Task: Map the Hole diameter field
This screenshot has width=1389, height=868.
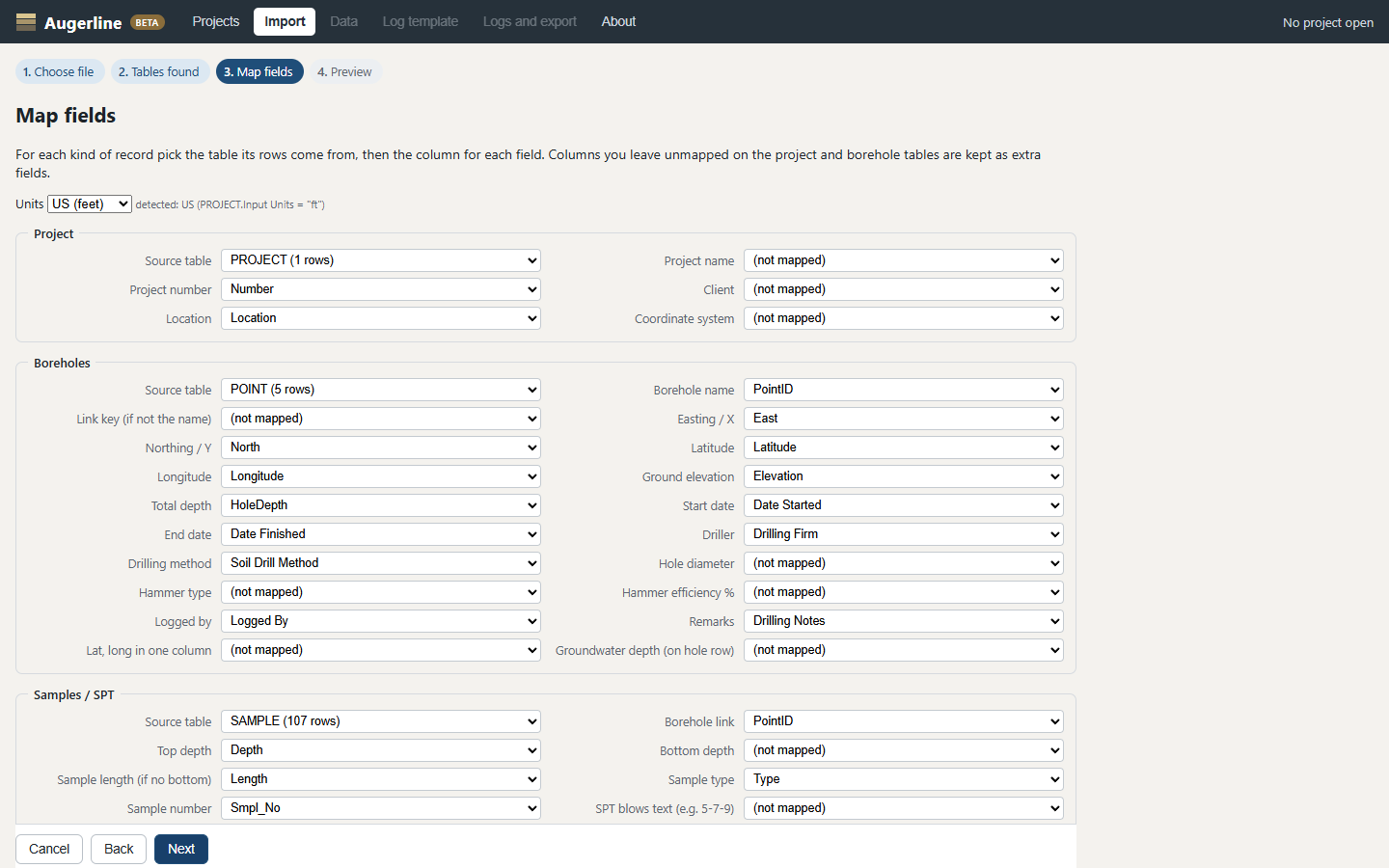Action: pos(904,563)
